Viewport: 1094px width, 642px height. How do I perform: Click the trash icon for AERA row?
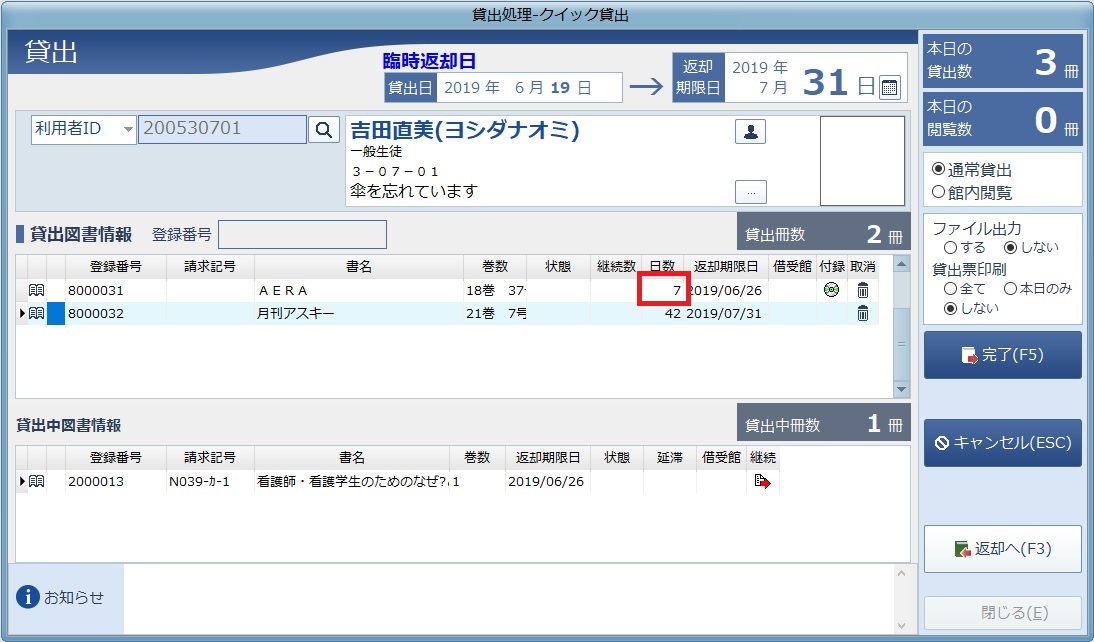863,290
